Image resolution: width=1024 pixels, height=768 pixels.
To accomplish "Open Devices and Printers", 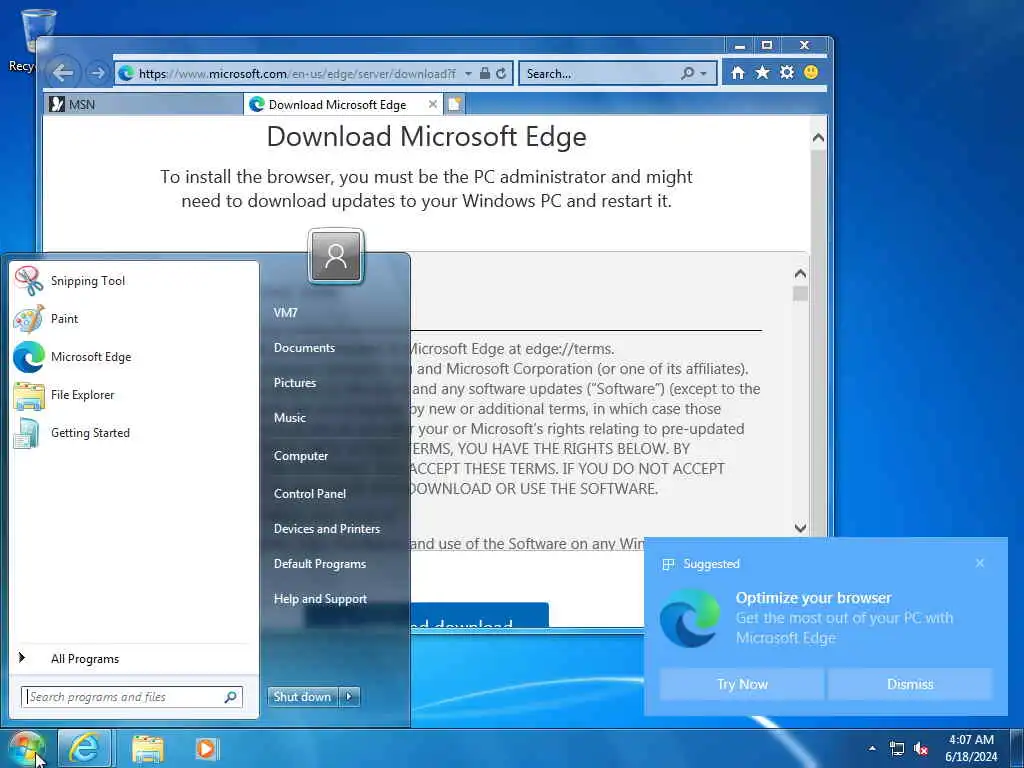I will tap(327, 529).
